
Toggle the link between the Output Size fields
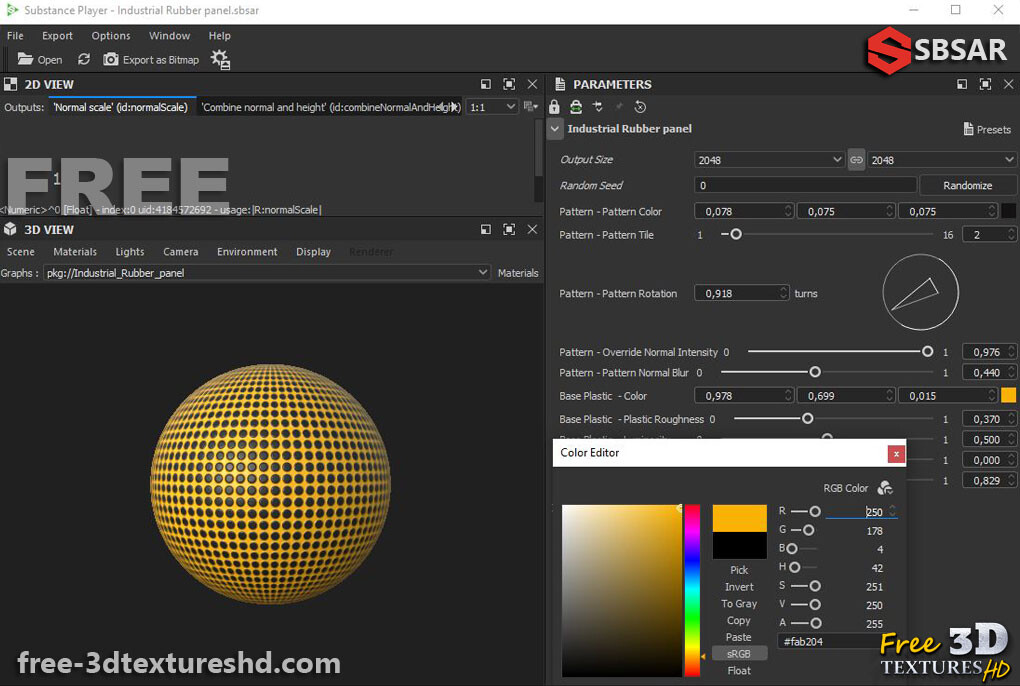[856, 159]
